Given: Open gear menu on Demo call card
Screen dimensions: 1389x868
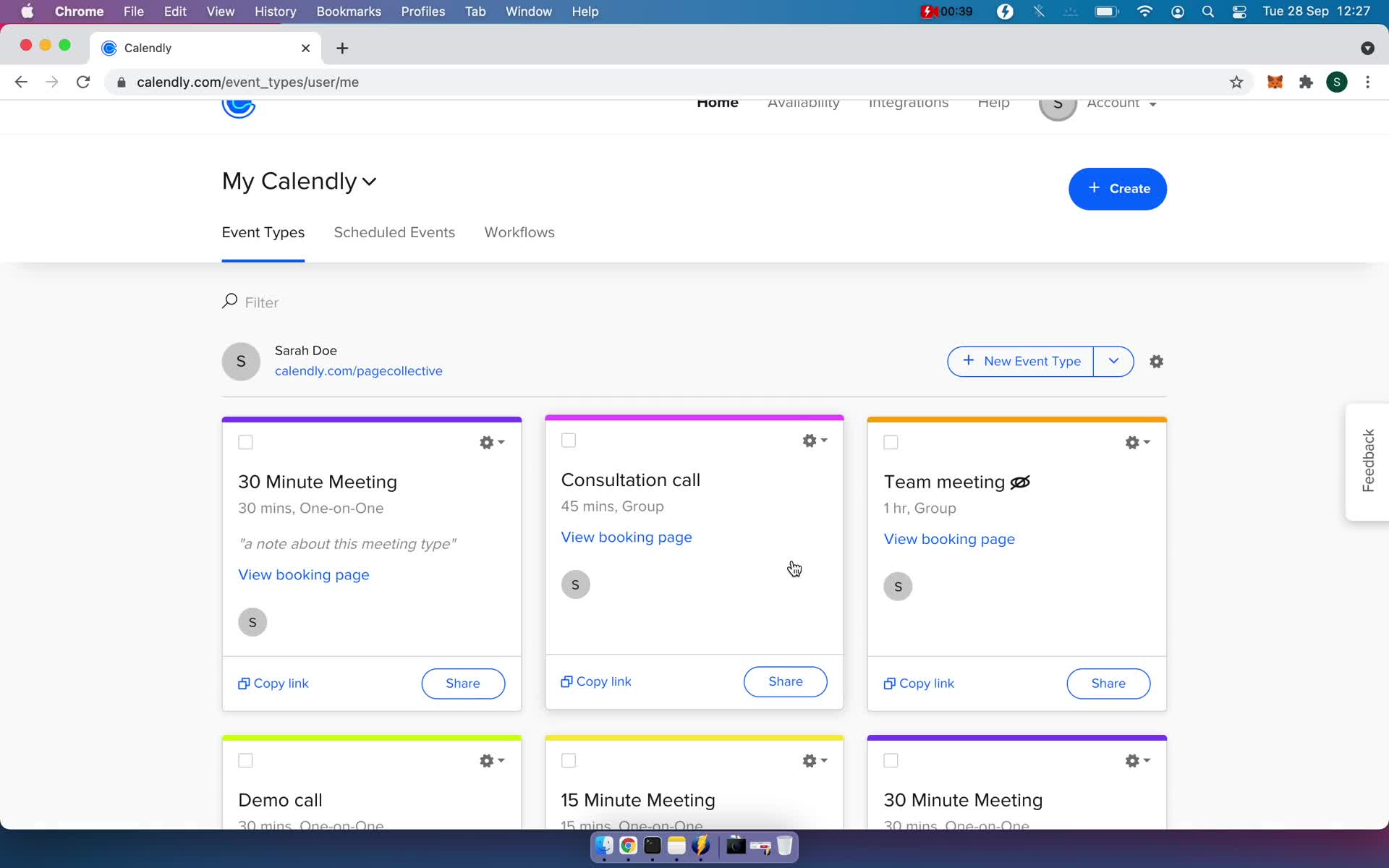Looking at the screenshot, I should coord(492,760).
